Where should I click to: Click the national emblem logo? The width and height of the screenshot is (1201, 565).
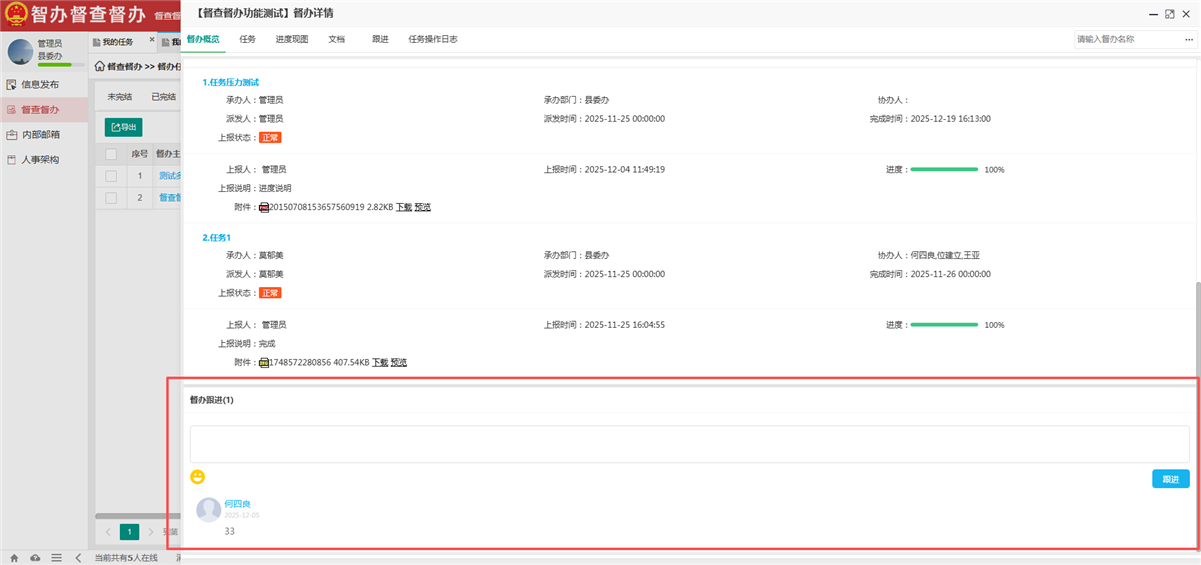point(15,15)
